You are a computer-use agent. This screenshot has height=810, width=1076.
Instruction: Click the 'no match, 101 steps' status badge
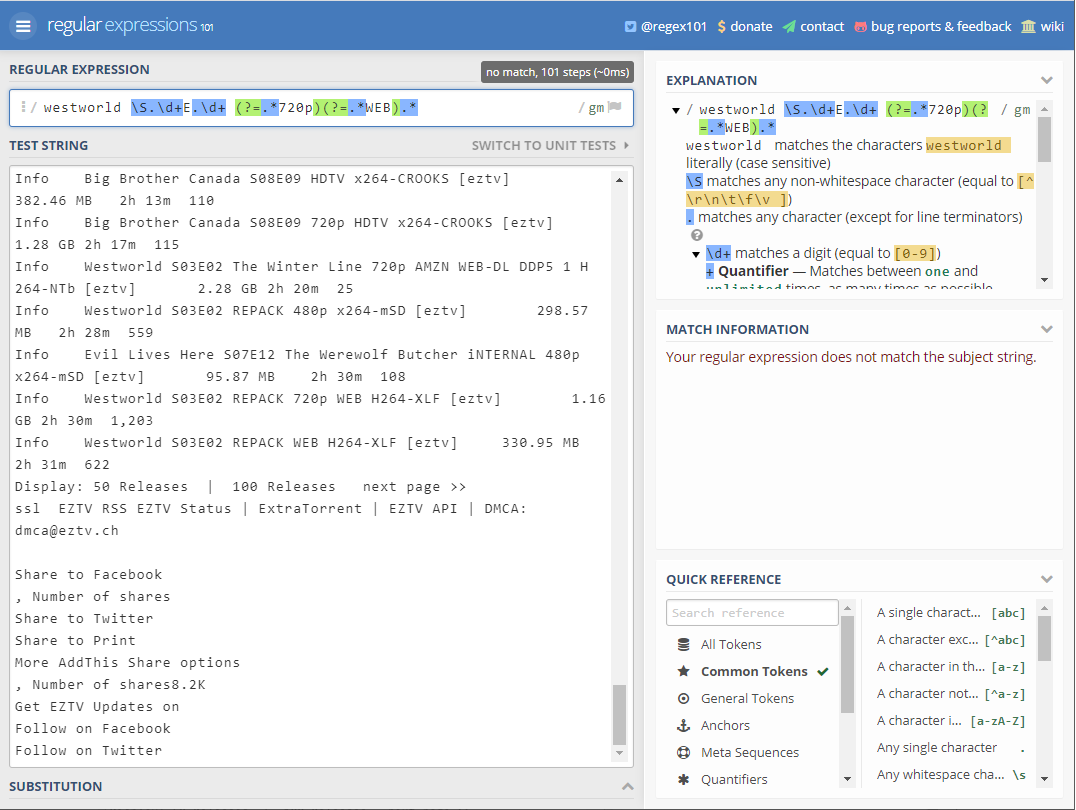pyautogui.click(x=557, y=72)
